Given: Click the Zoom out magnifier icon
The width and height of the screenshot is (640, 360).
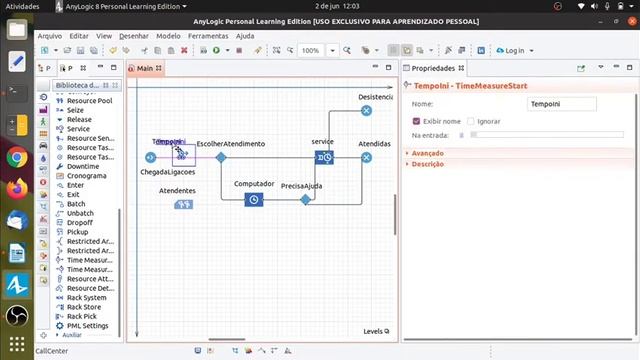Looking at the screenshot, I should click(290, 50).
